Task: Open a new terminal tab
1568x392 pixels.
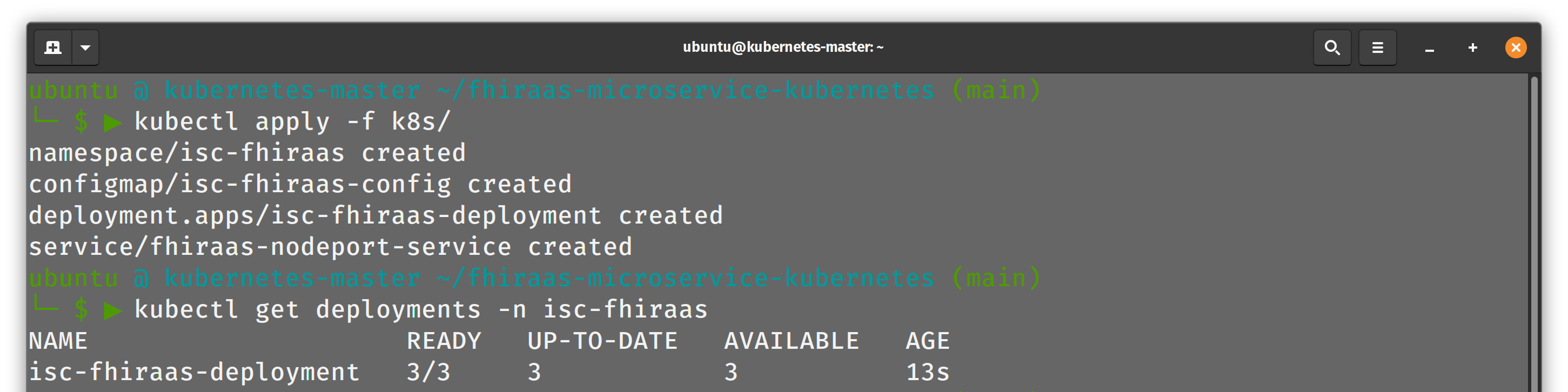Action: 53,48
